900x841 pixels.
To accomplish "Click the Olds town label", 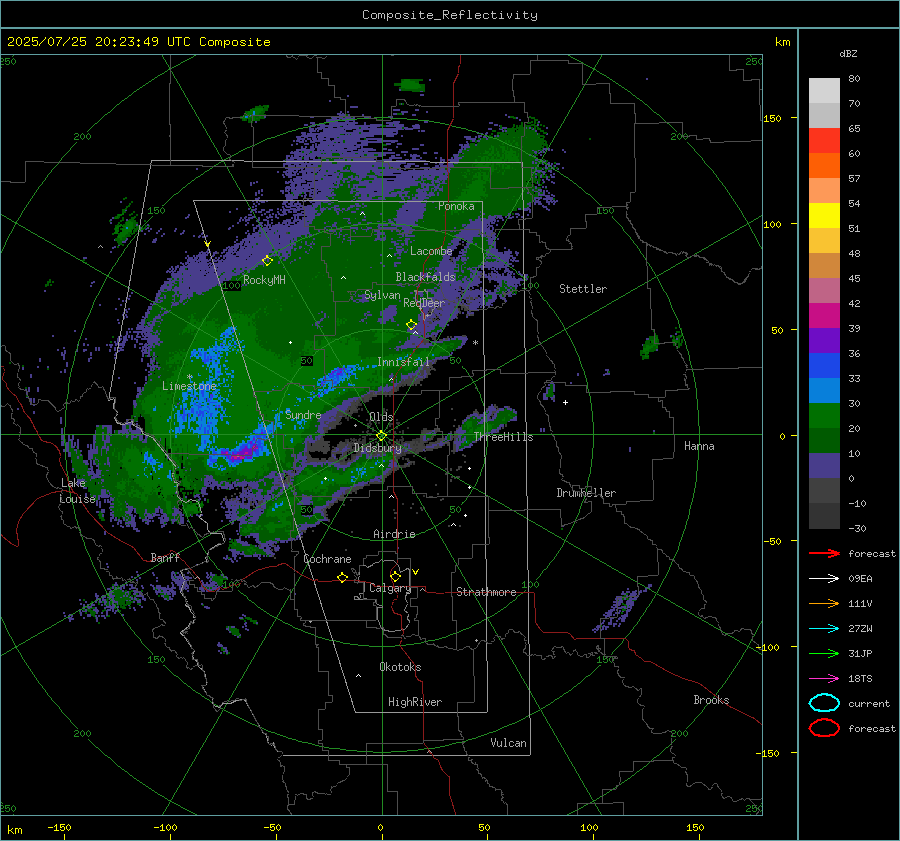I will pyautogui.click(x=381, y=417).
